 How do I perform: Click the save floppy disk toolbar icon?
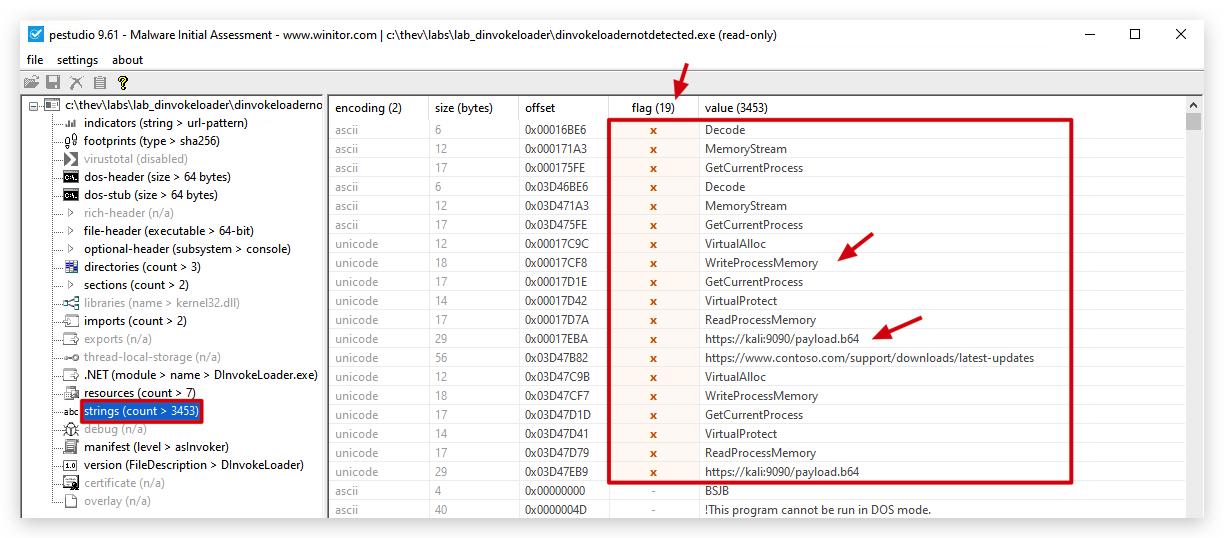click(54, 82)
